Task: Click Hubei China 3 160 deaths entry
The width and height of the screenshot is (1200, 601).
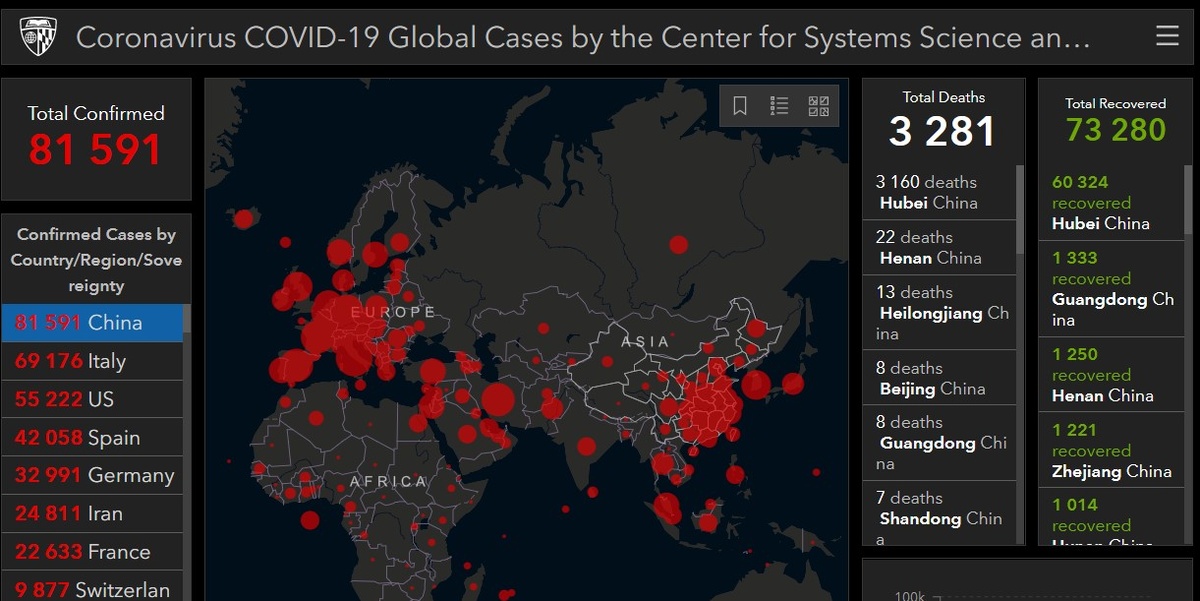Action: point(939,192)
